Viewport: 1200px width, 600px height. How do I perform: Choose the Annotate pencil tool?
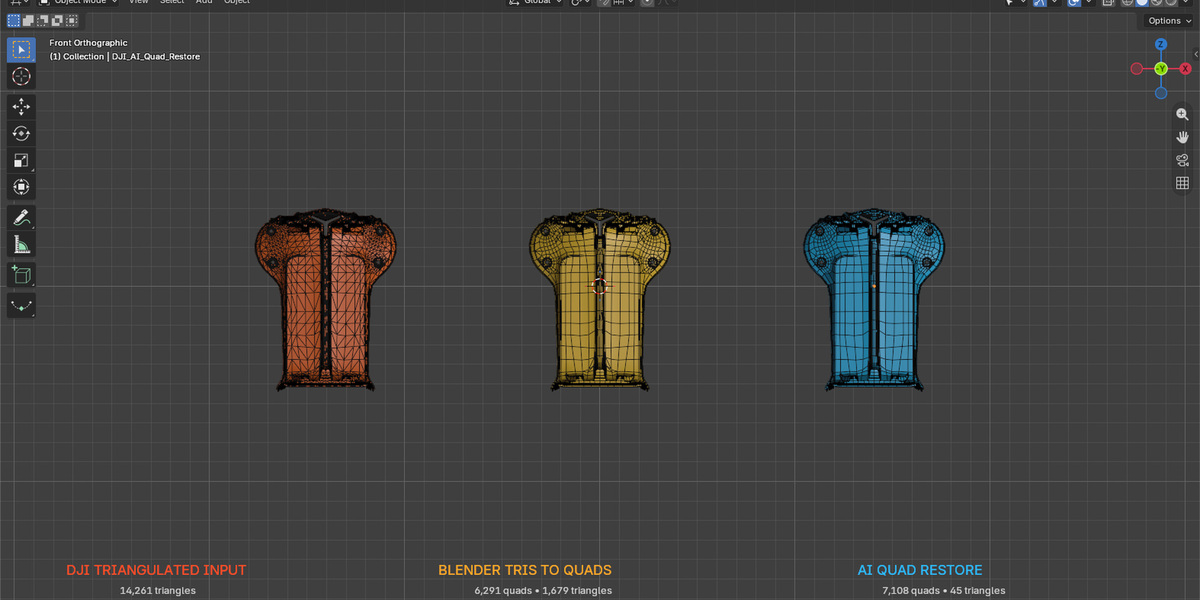pyautogui.click(x=21, y=217)
